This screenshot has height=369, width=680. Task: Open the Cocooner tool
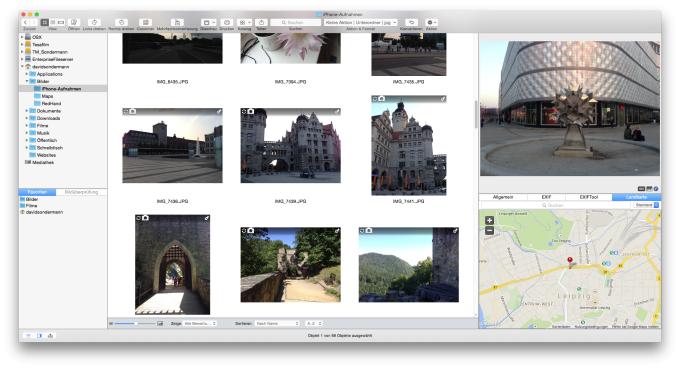tap(146, 22)
